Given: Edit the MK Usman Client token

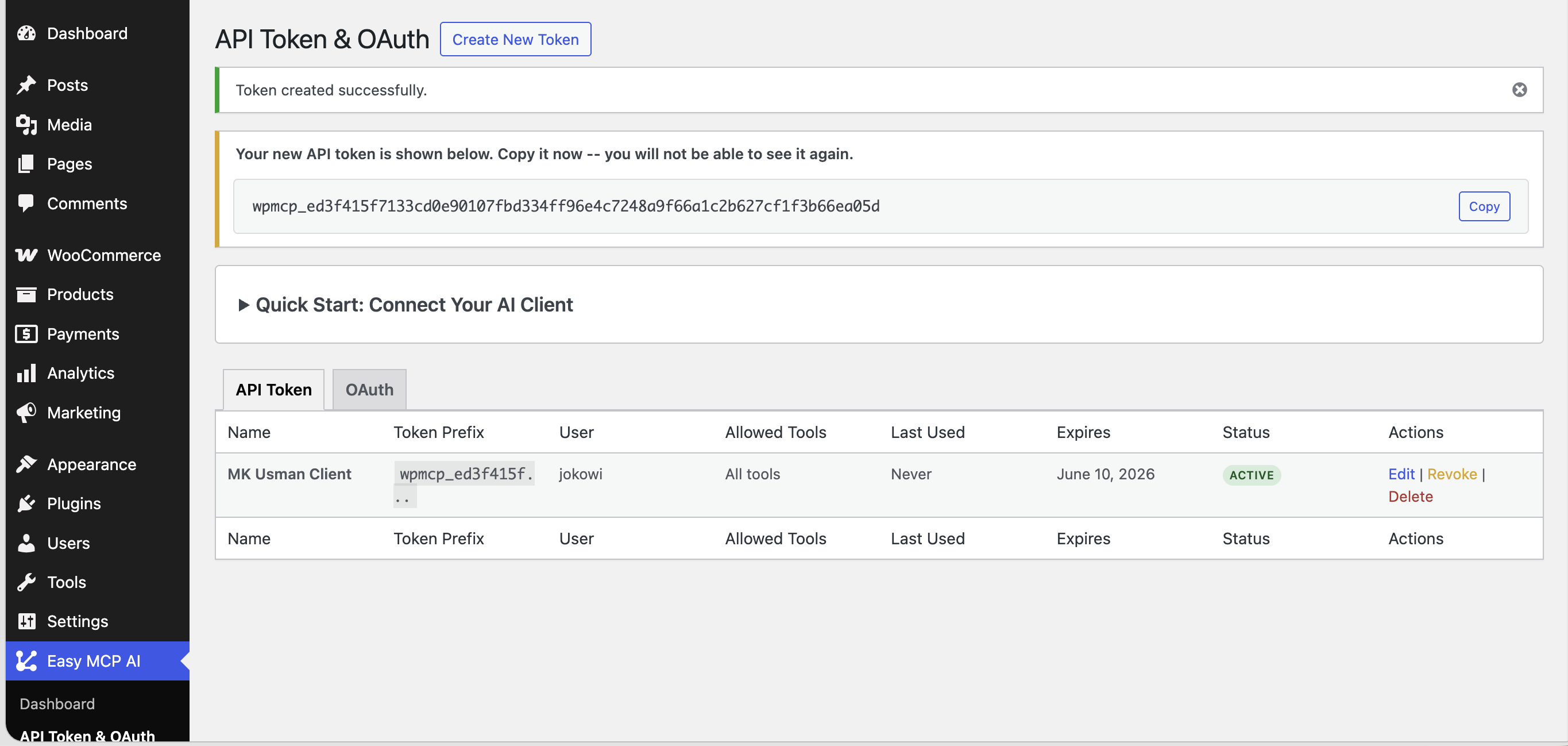Looking at the screenshot, I should pyautogui.click(x=1401, y=474).
